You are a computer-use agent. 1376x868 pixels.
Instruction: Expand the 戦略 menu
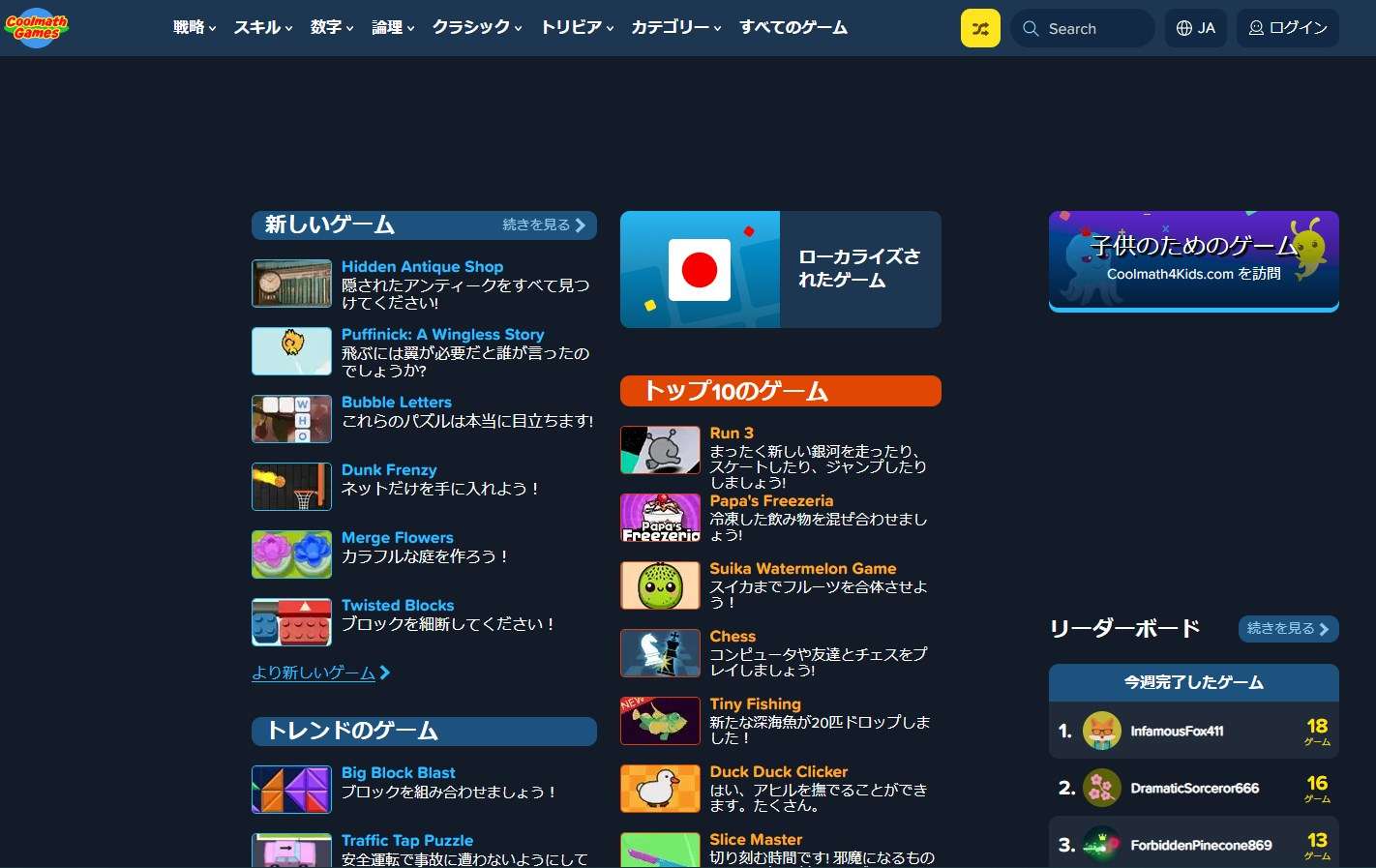[194, 27]
